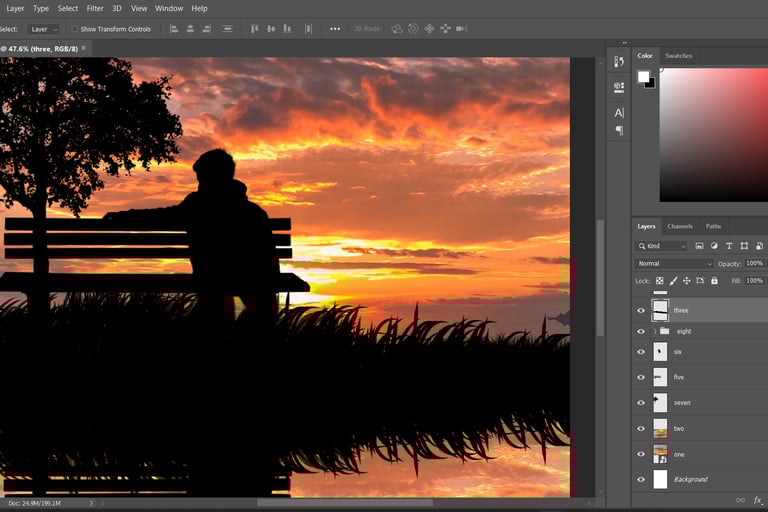The width and height of the screenshot is (768, 512).
Task: Switch to the Swatches tab
Action: 678,56
